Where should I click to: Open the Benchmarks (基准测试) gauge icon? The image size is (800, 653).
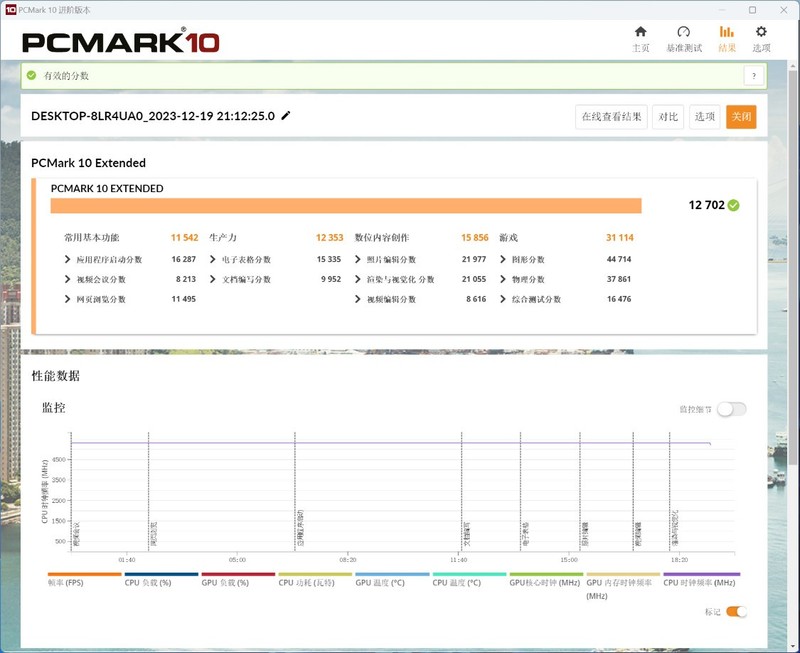point(683,32)
